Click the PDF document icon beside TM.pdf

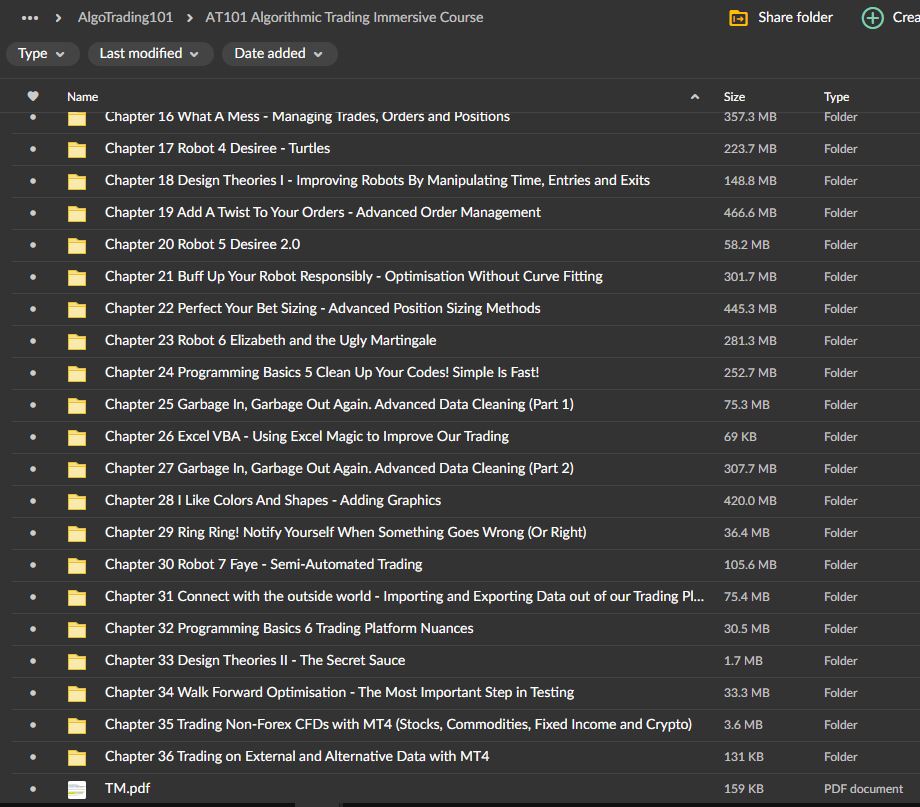[77, 788]
